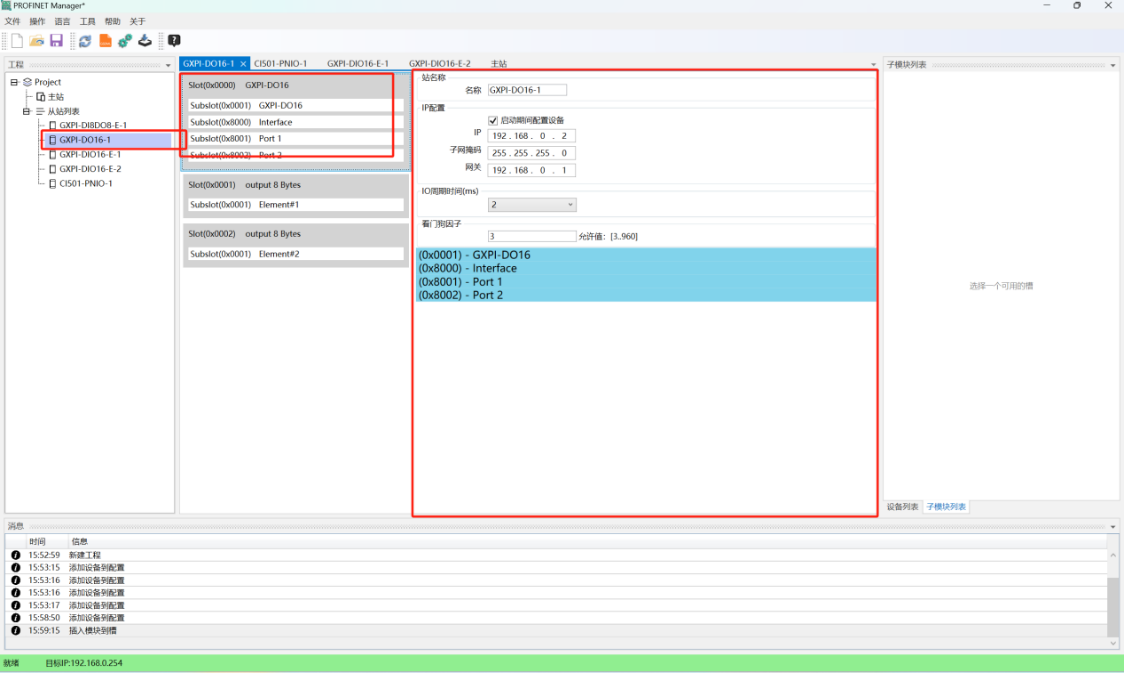1124x673 pixels.
Task: Click the 插入模块到槽 message row
Action: 556,631
